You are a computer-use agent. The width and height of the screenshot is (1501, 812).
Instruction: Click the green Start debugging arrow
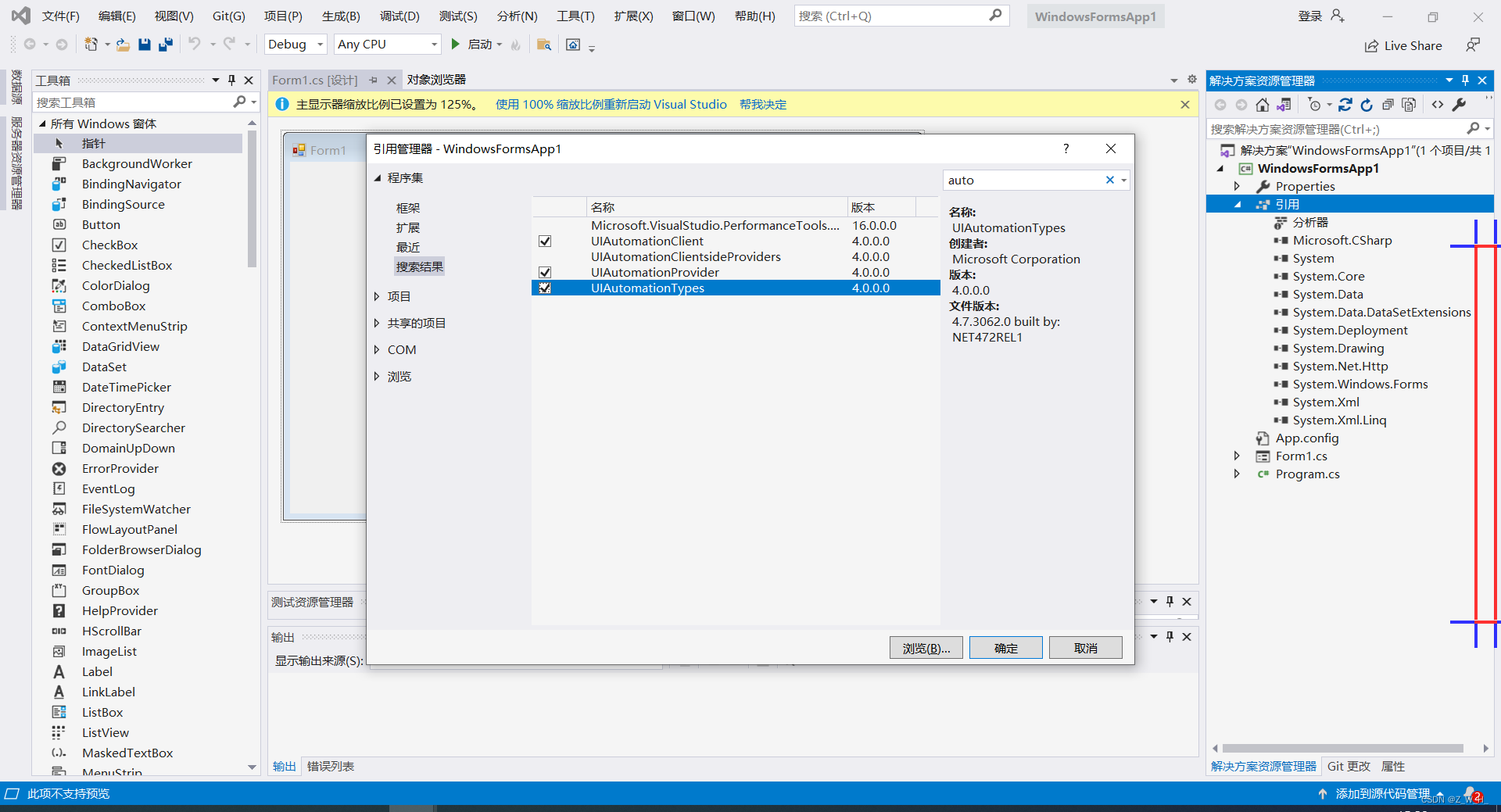coord(456,45)
